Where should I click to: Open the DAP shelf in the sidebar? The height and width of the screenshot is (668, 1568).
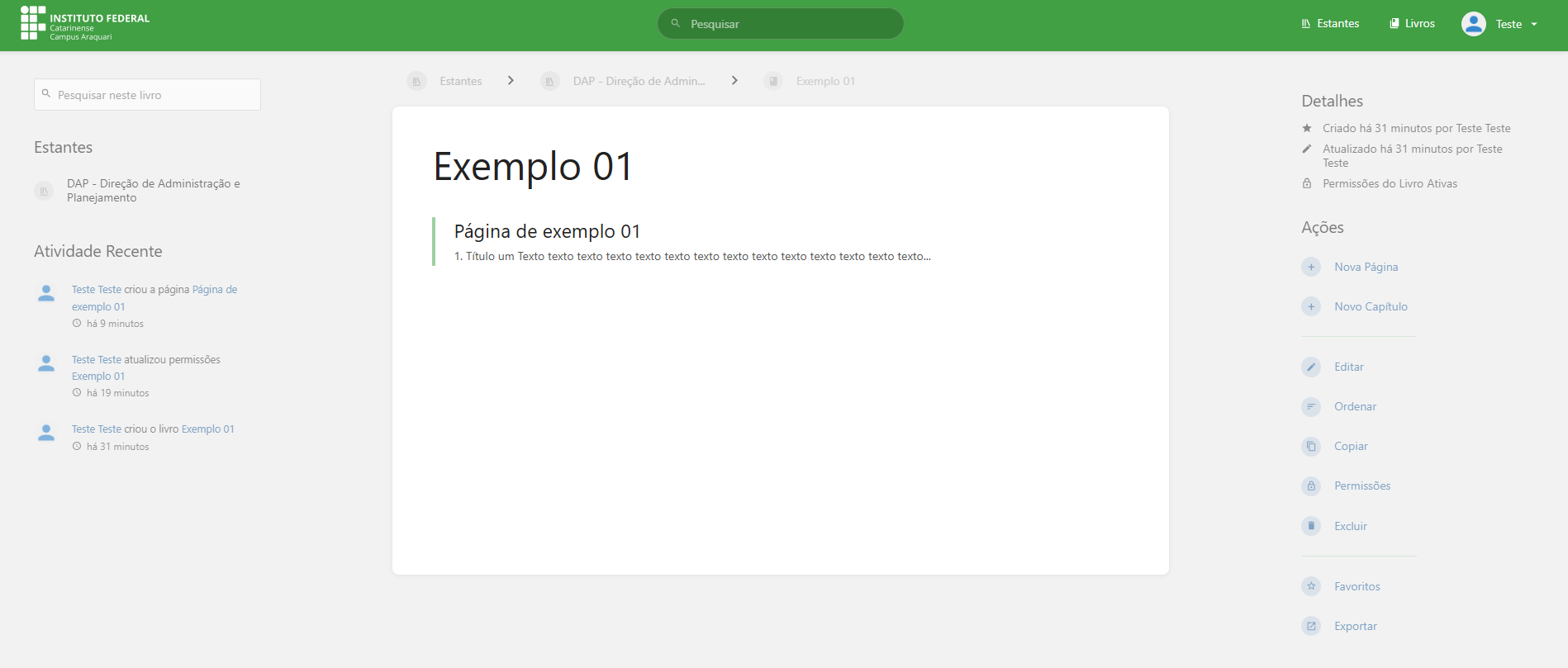point(153,191)
